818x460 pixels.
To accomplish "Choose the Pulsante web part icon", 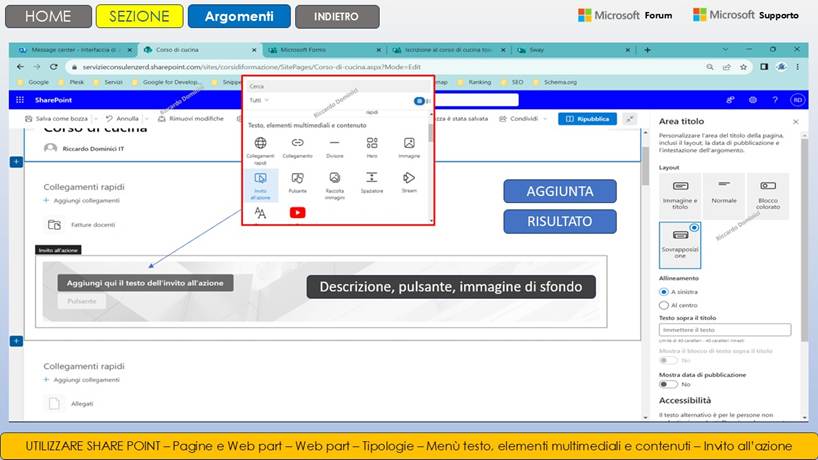I will pyautogui.click(x=297, y=178).
